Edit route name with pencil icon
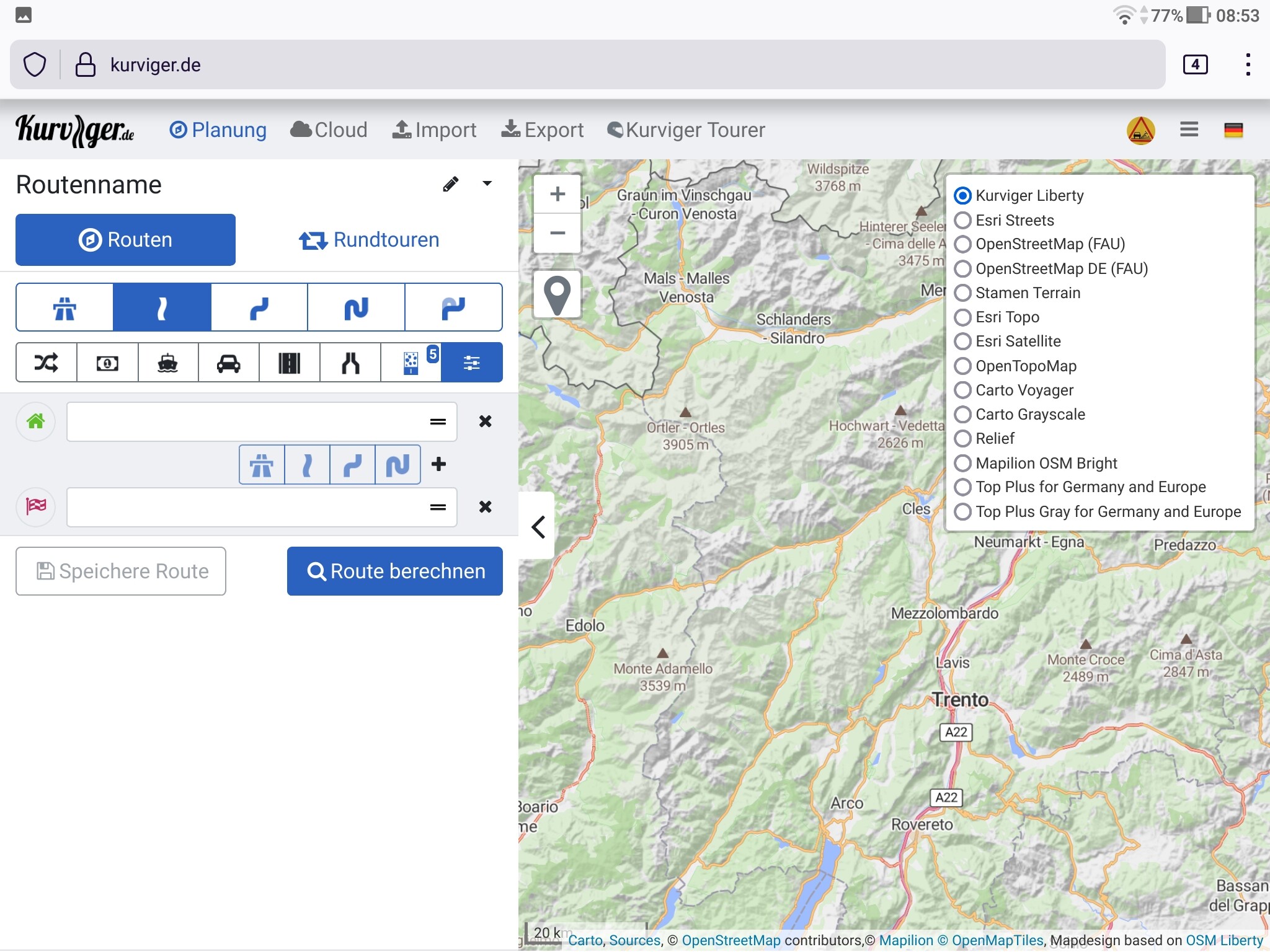This screenshot has width=1270, height=952. (451, 184)
